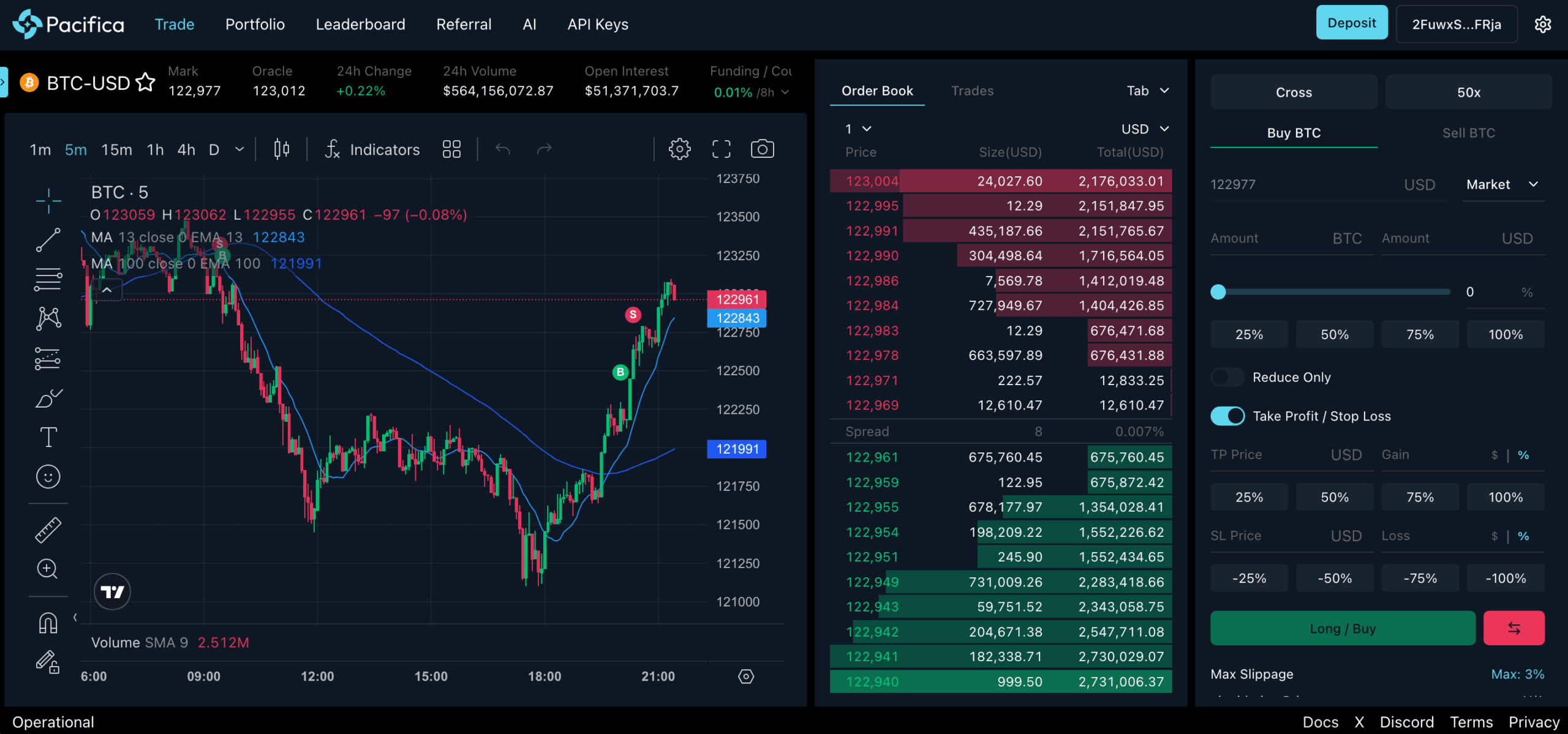
Task: Open the candlestick chart type selector
Action: pyautogui.click(x=281, y=149)
